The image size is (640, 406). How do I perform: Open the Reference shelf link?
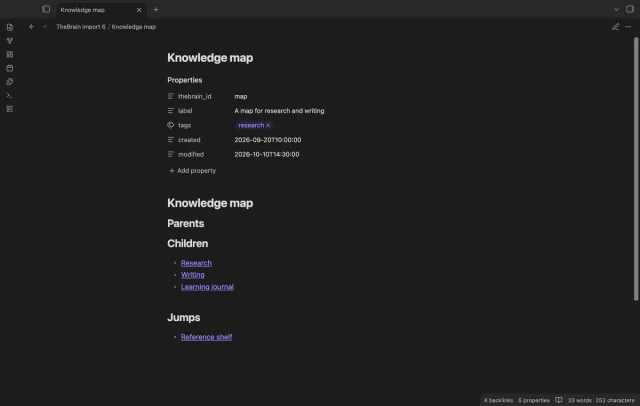click(x=207, y=337)
